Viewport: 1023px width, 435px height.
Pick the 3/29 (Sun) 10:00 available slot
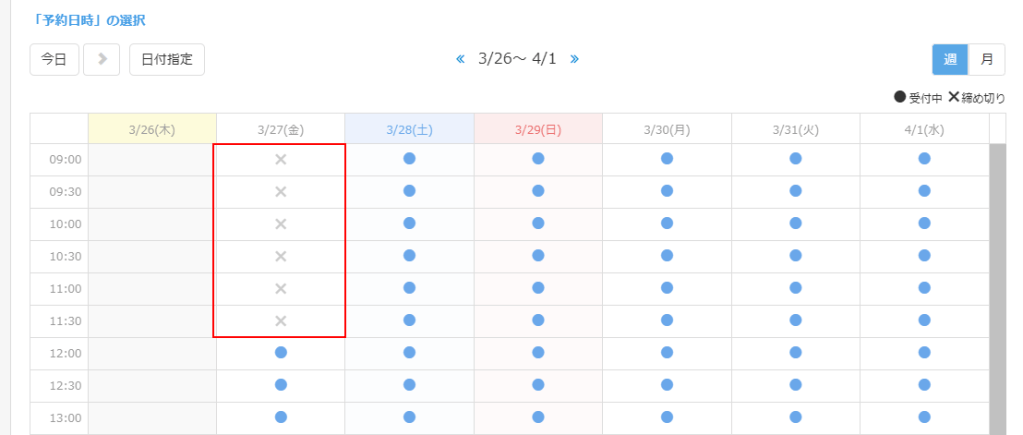pos(538,223)
